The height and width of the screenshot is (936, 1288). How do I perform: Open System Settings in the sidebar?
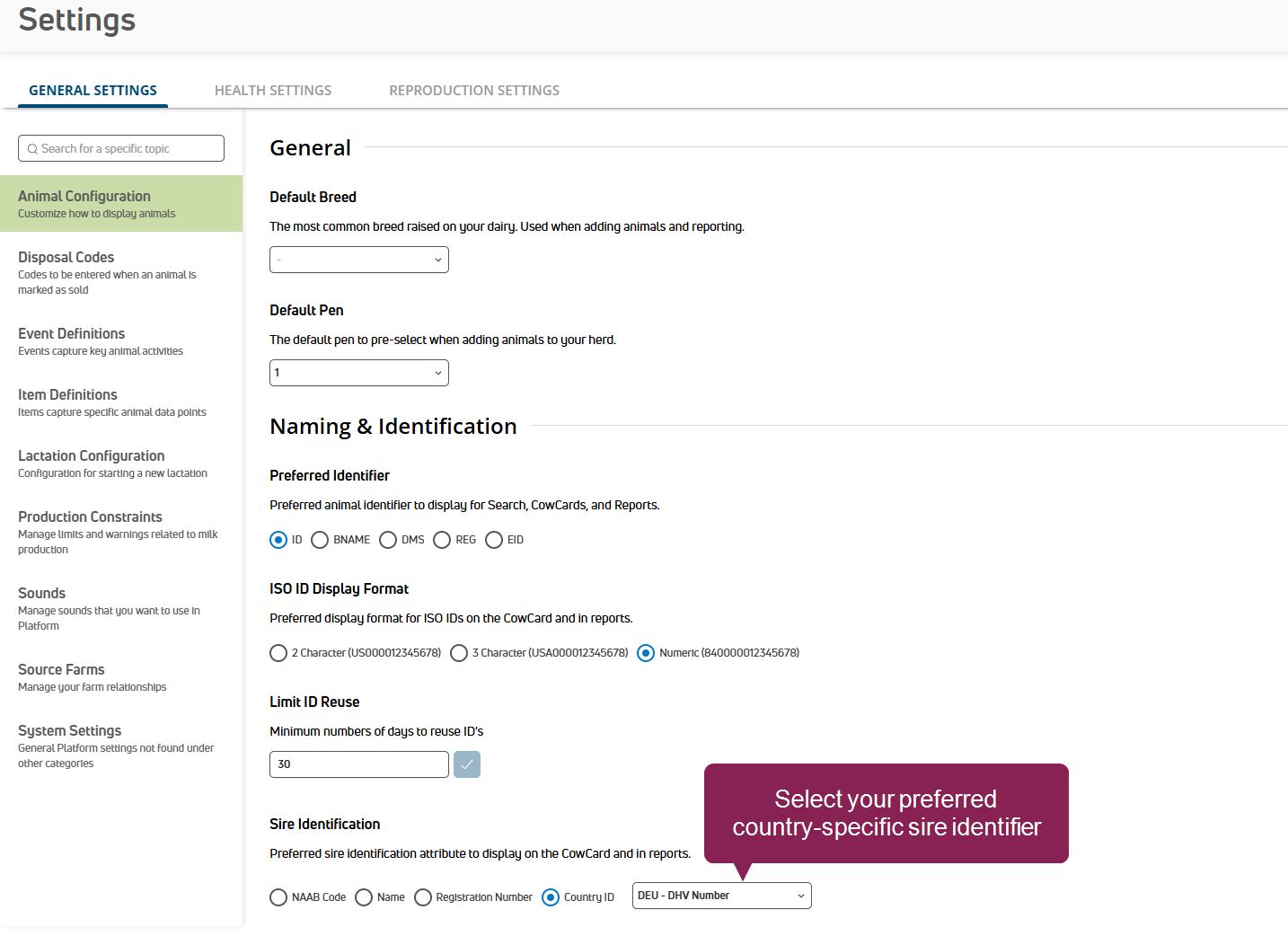coord(70,731)
